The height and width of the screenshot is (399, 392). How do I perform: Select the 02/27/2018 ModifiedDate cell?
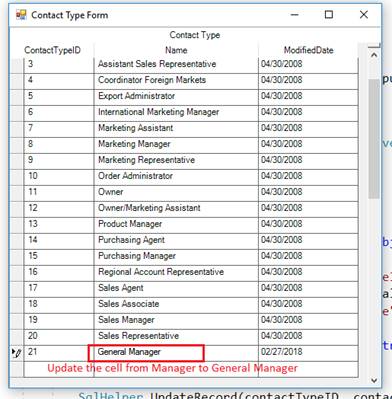tap(308, 353)
